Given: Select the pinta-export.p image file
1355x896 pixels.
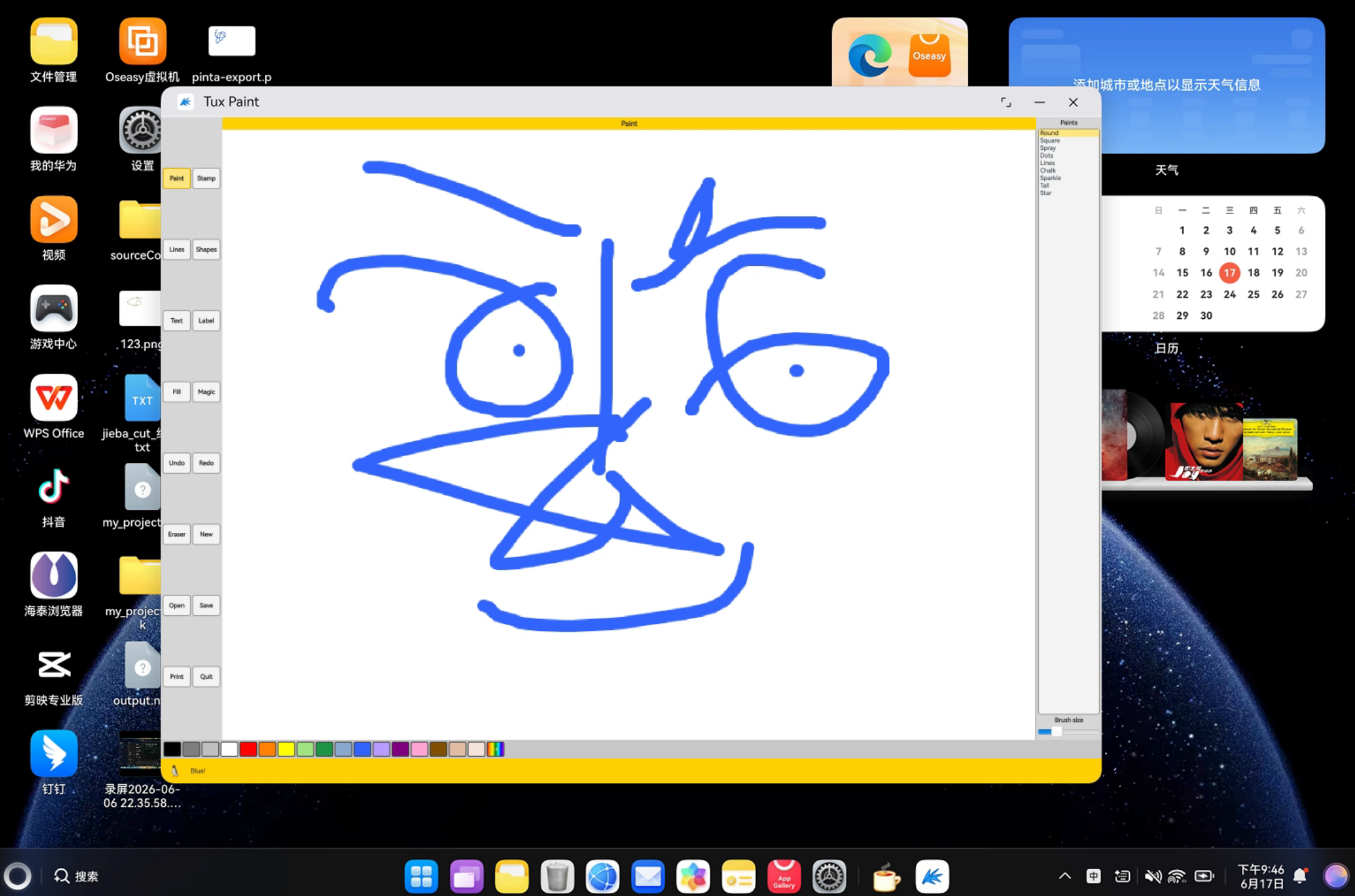Looking at the screenshot, I should (x=231, y=54).
